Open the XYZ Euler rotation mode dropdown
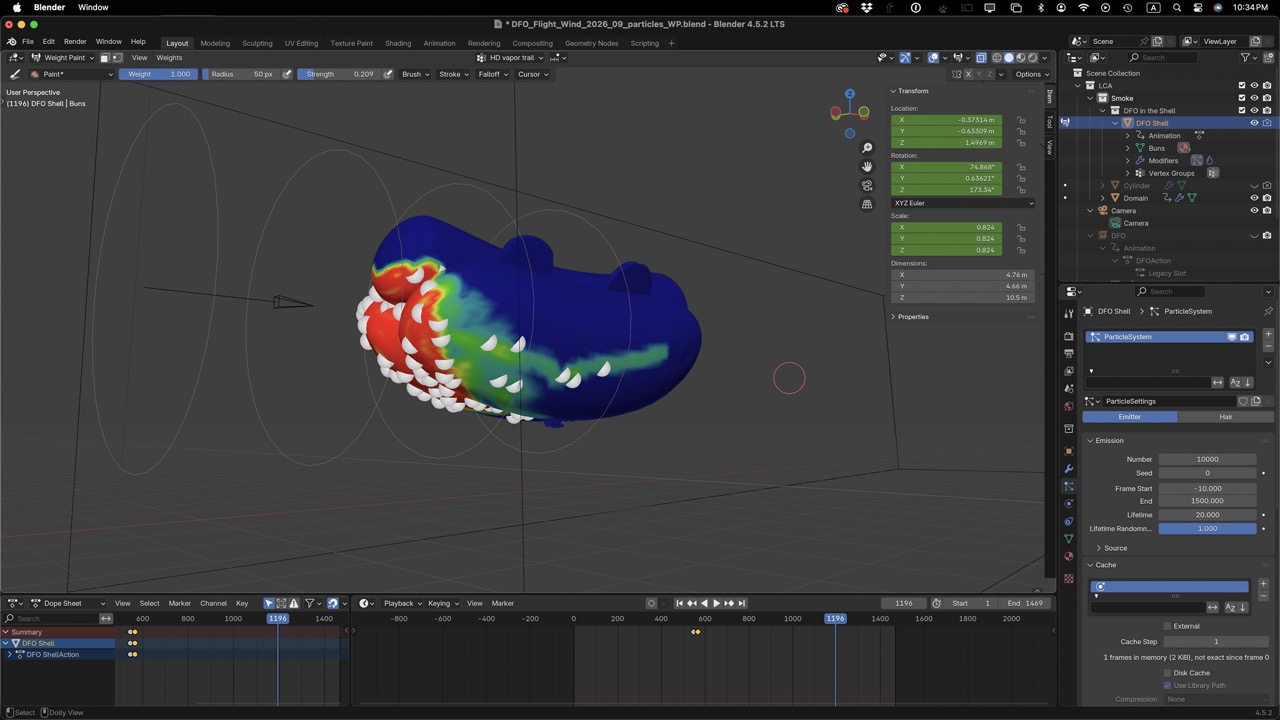The height and width of the screenshot is (720, 1280). [x=962, y=203]
